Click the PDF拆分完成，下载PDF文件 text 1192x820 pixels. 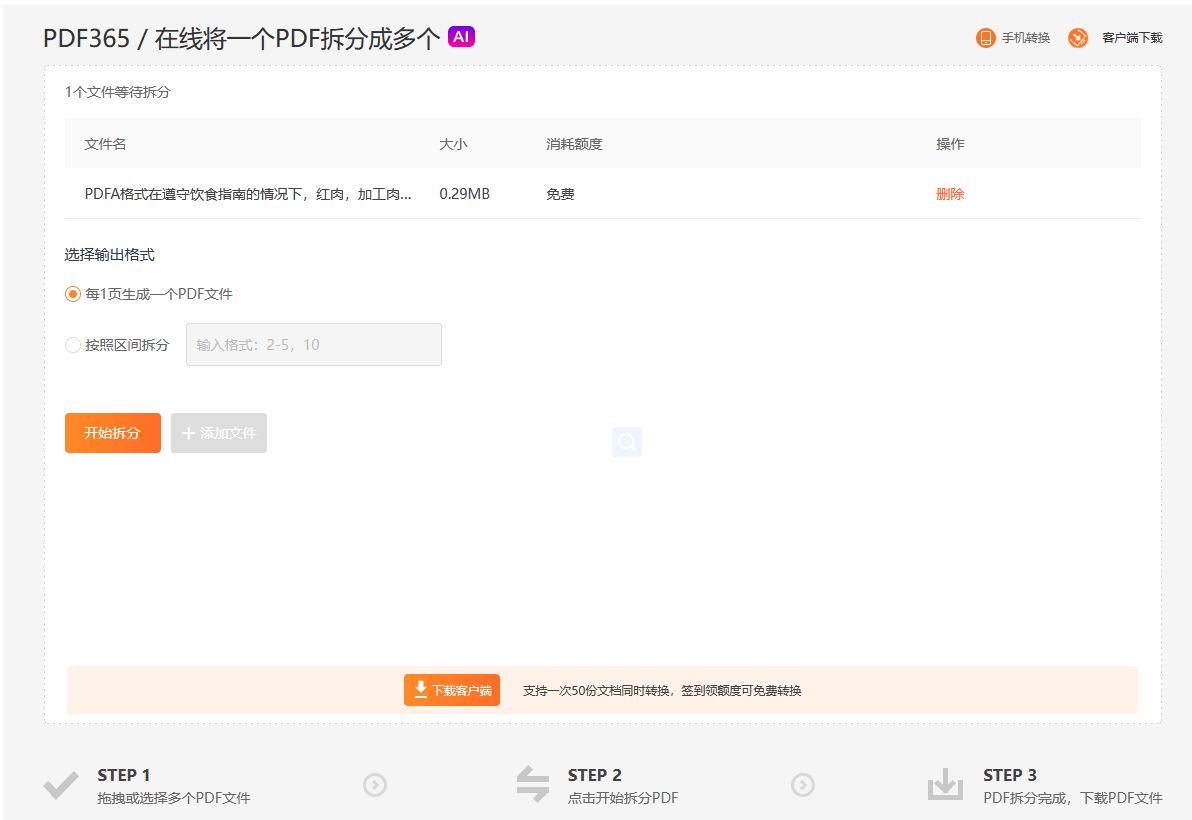click(1073, 798)
